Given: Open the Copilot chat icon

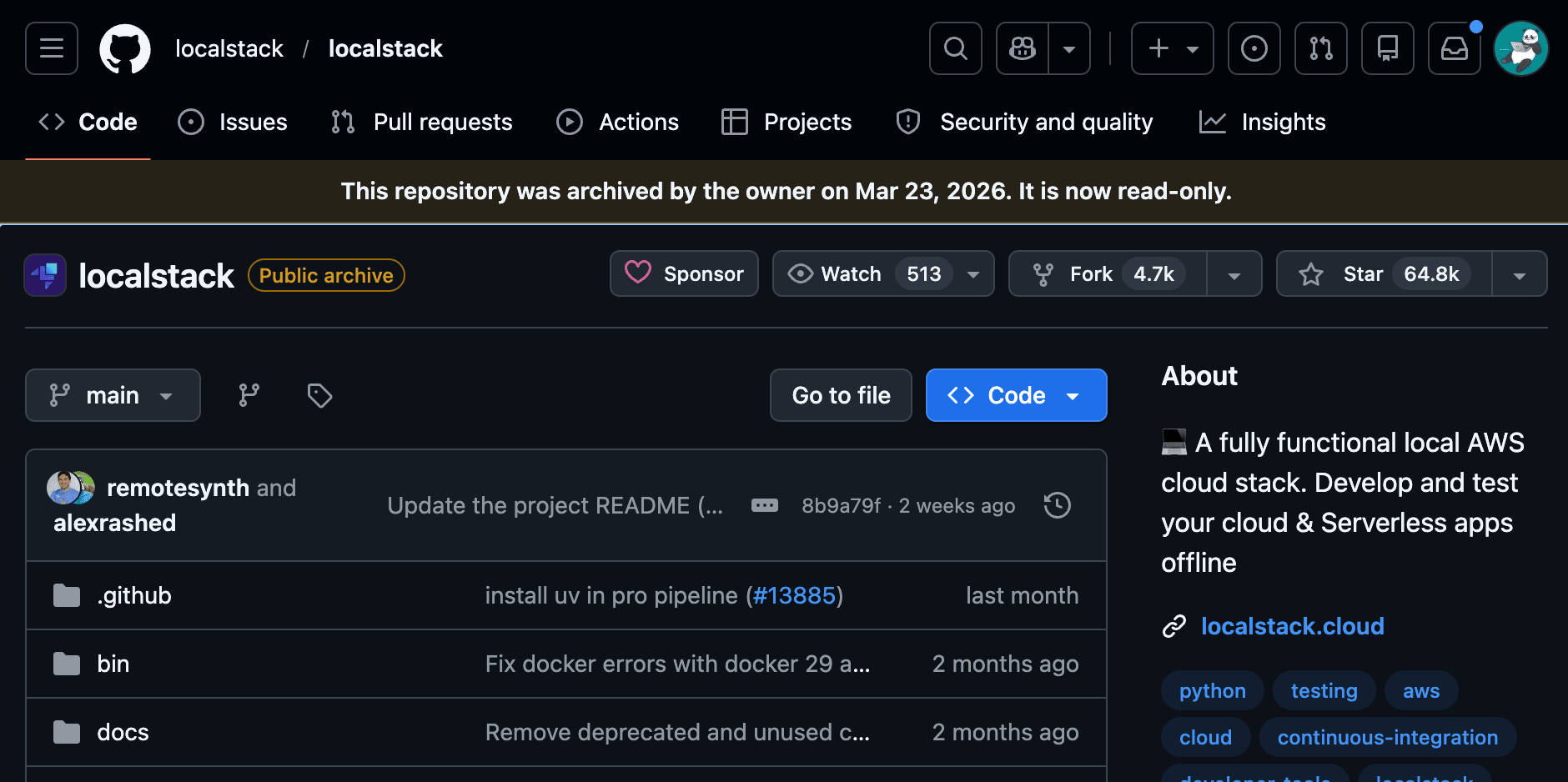Looking at the screenshot, I should 1023,48.
